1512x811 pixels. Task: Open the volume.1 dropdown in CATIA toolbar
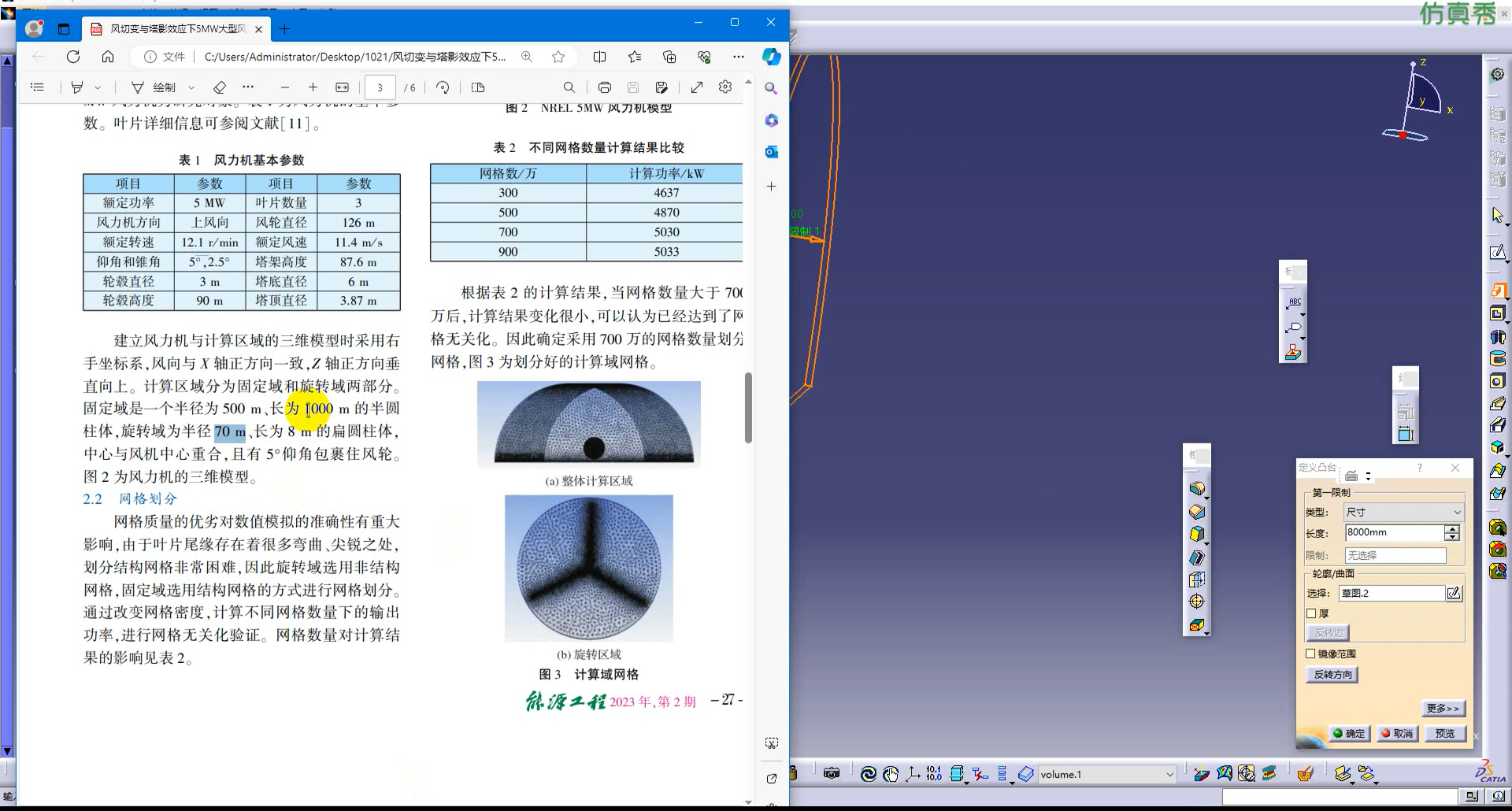click(x=1169, y=774)
